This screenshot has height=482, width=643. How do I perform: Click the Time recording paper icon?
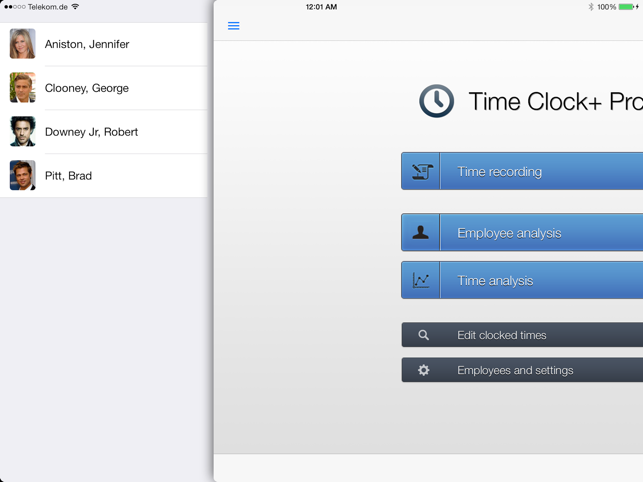pos(422,171)
